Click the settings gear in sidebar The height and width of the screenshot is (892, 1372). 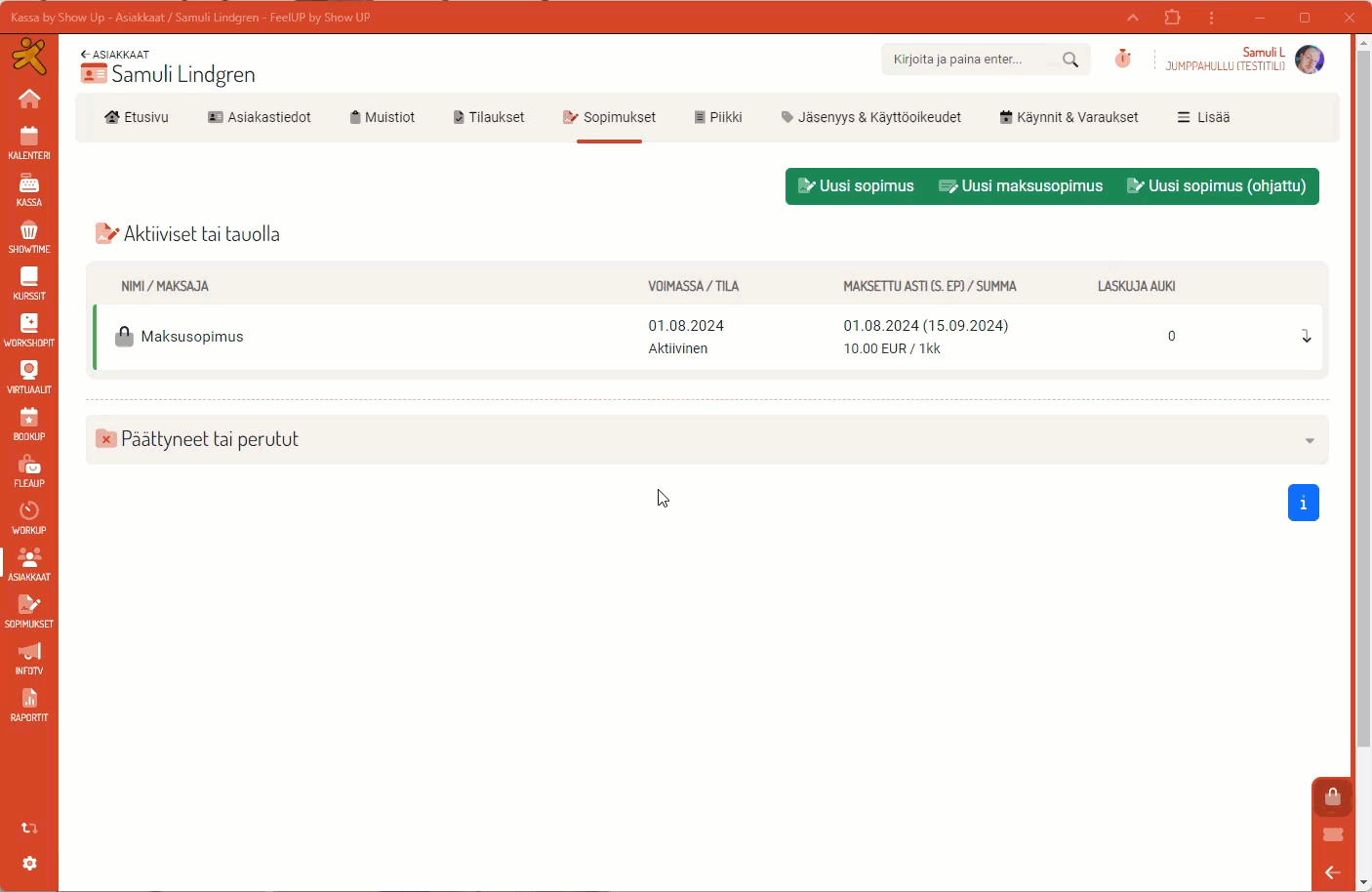(x=29, y=864)
